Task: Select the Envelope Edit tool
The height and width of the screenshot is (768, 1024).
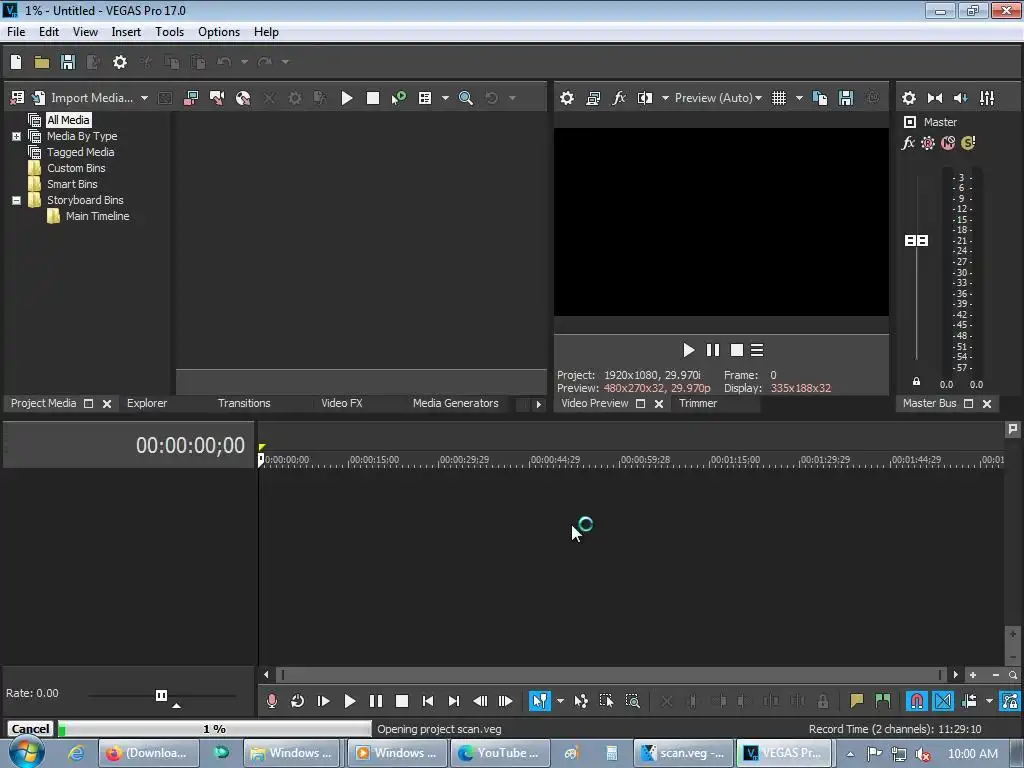Action: point(581,701)
